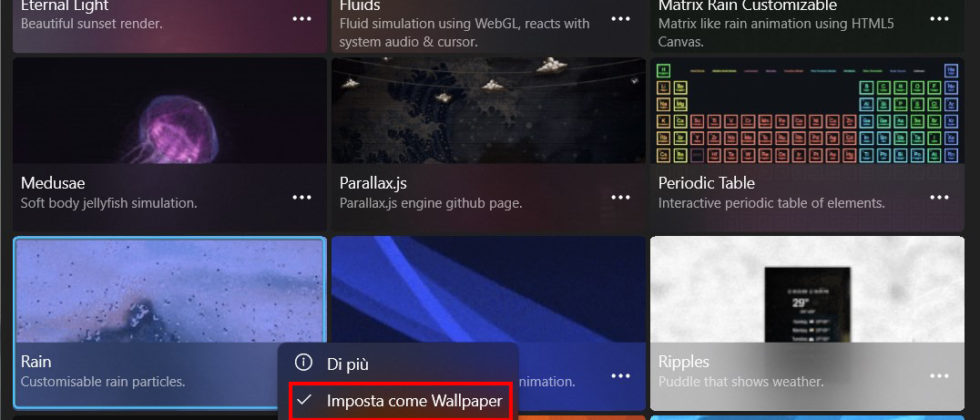Pick the Parallax.js wallpaper preview image
The image size is (980, 420).
tap(489, 111)
